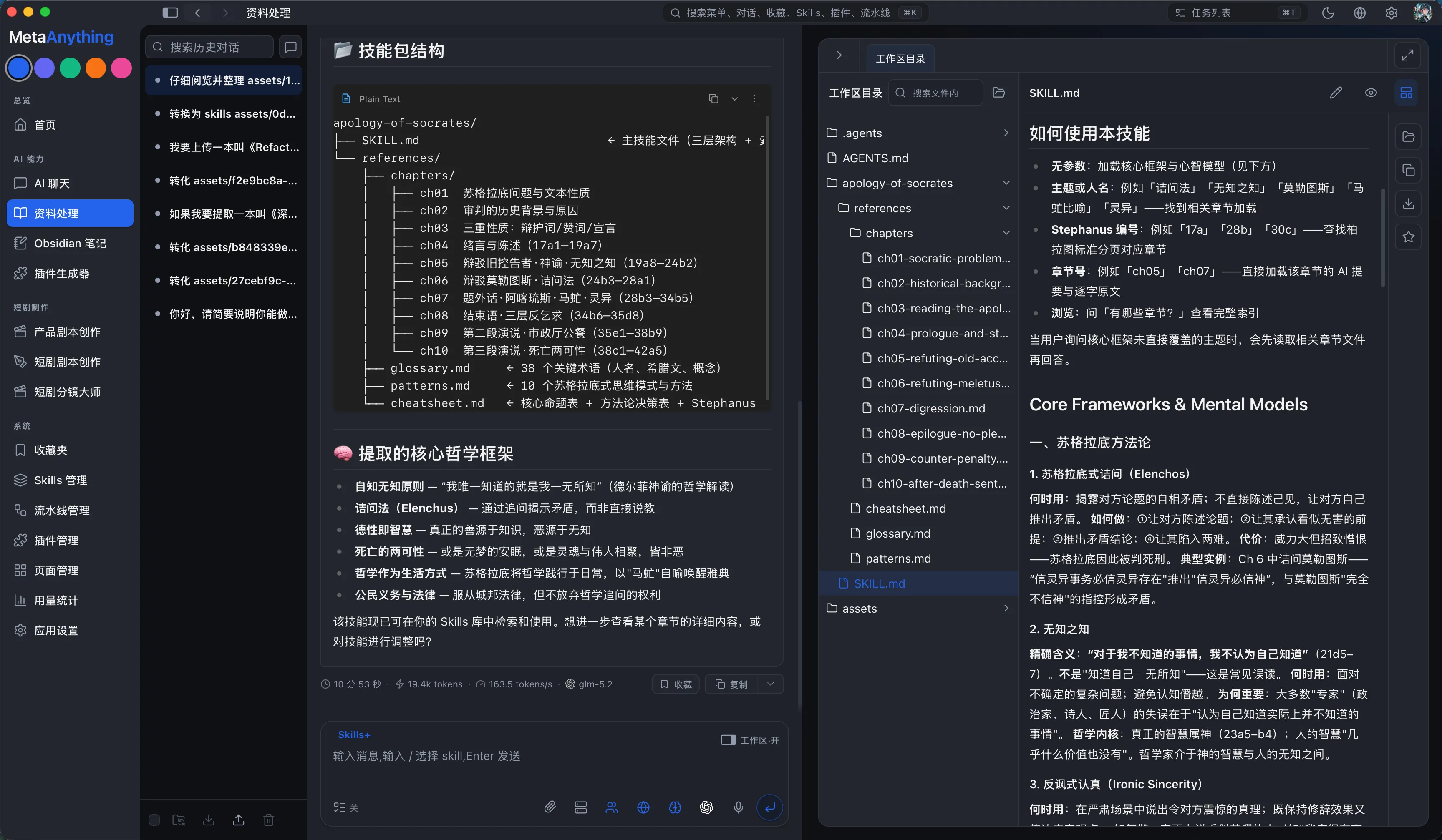This screenshot has width=1442, height=840.
Task: Click the paperclip attach file icon
Action: click(550, 807)
